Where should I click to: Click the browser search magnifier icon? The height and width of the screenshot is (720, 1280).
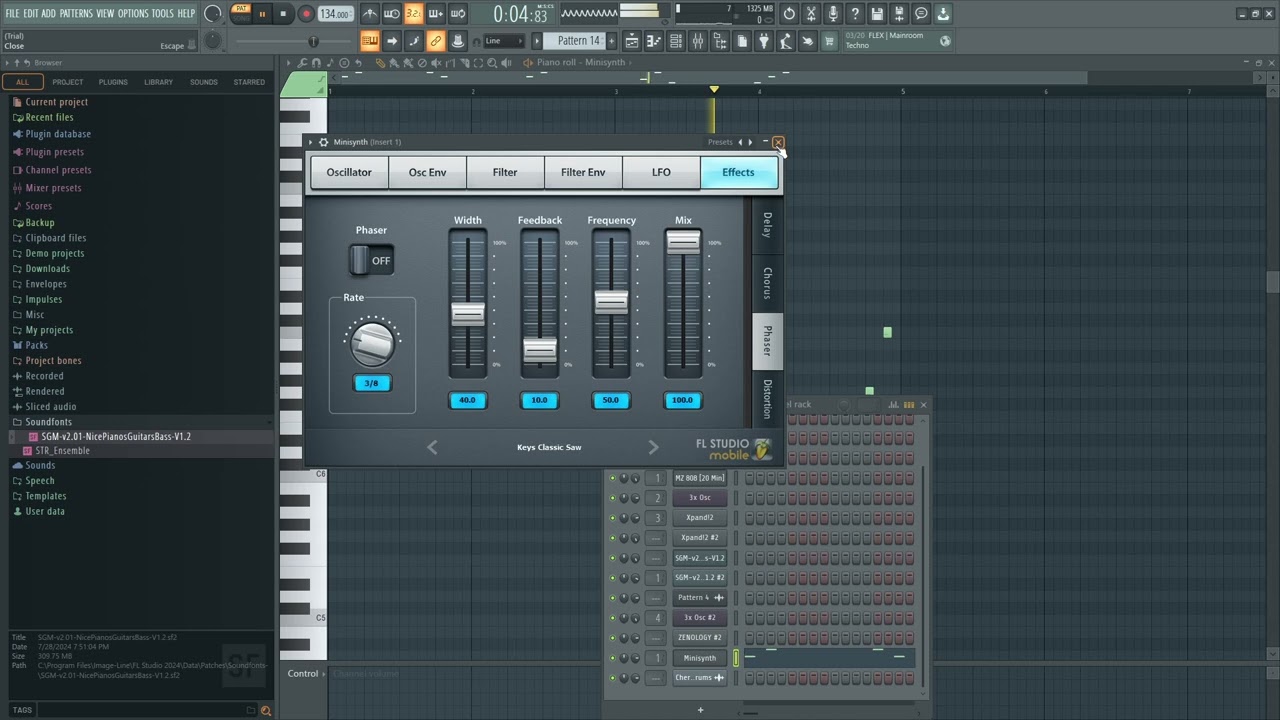pos(266,710)
